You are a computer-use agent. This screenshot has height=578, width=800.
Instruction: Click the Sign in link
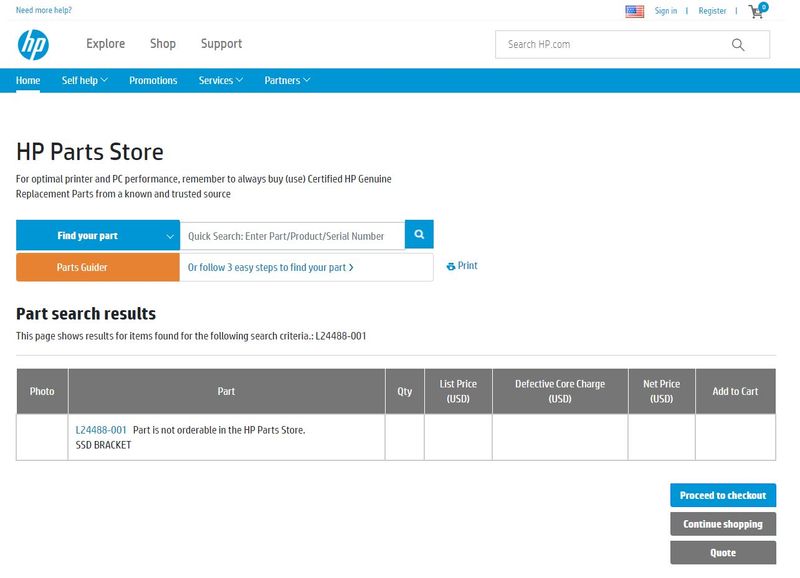click(x=665, y=11)
